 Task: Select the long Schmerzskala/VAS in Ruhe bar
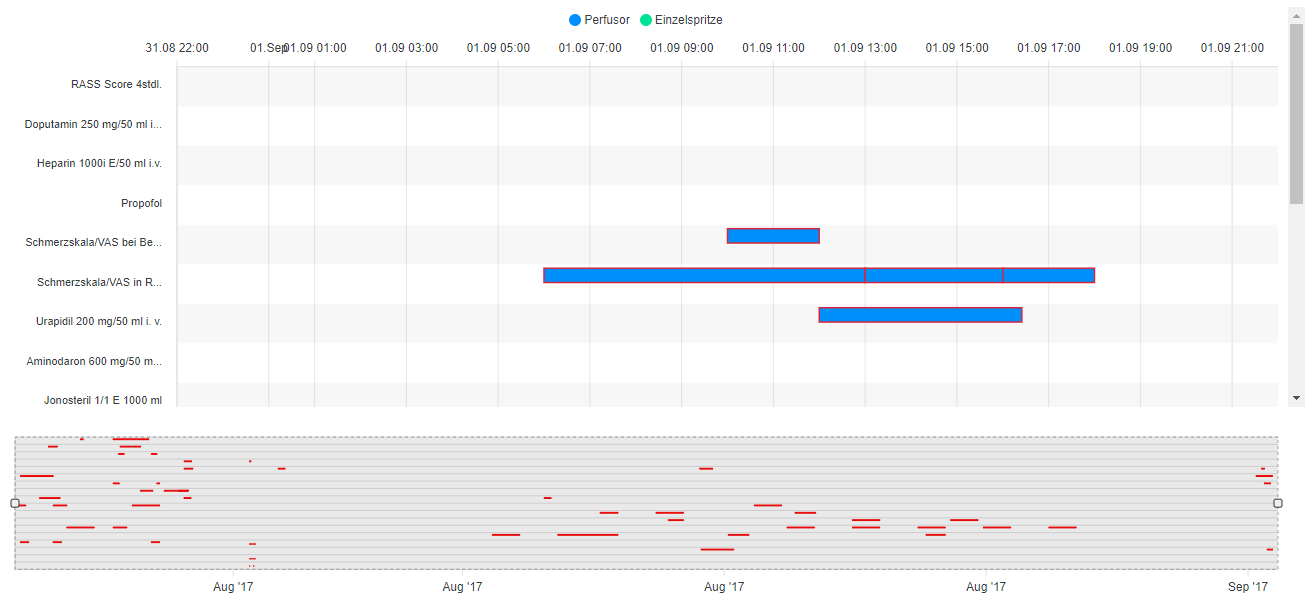tap(700, 274)
